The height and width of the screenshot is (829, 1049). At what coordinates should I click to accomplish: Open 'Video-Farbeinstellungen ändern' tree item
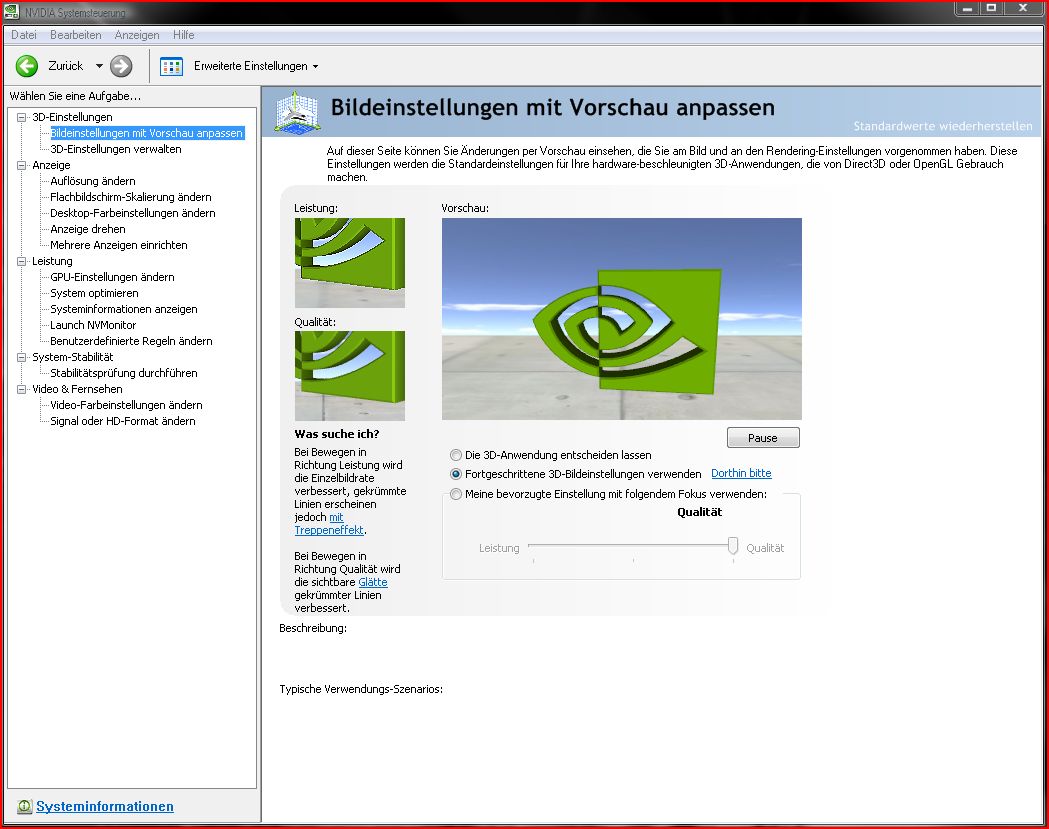pos(126,405)
